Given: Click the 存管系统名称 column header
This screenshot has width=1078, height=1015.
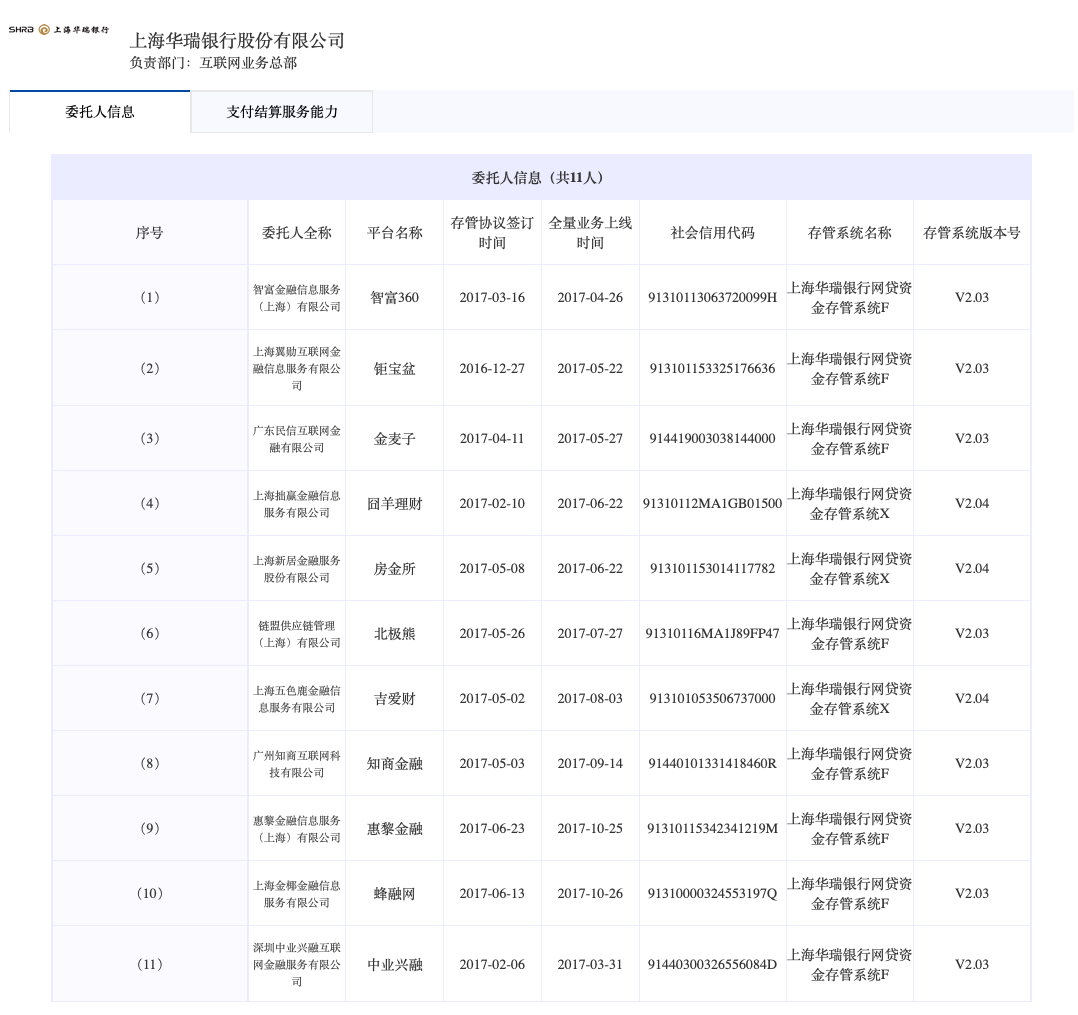Looking at the screenshot, I should pyautogui.click(x=850, y=232).
